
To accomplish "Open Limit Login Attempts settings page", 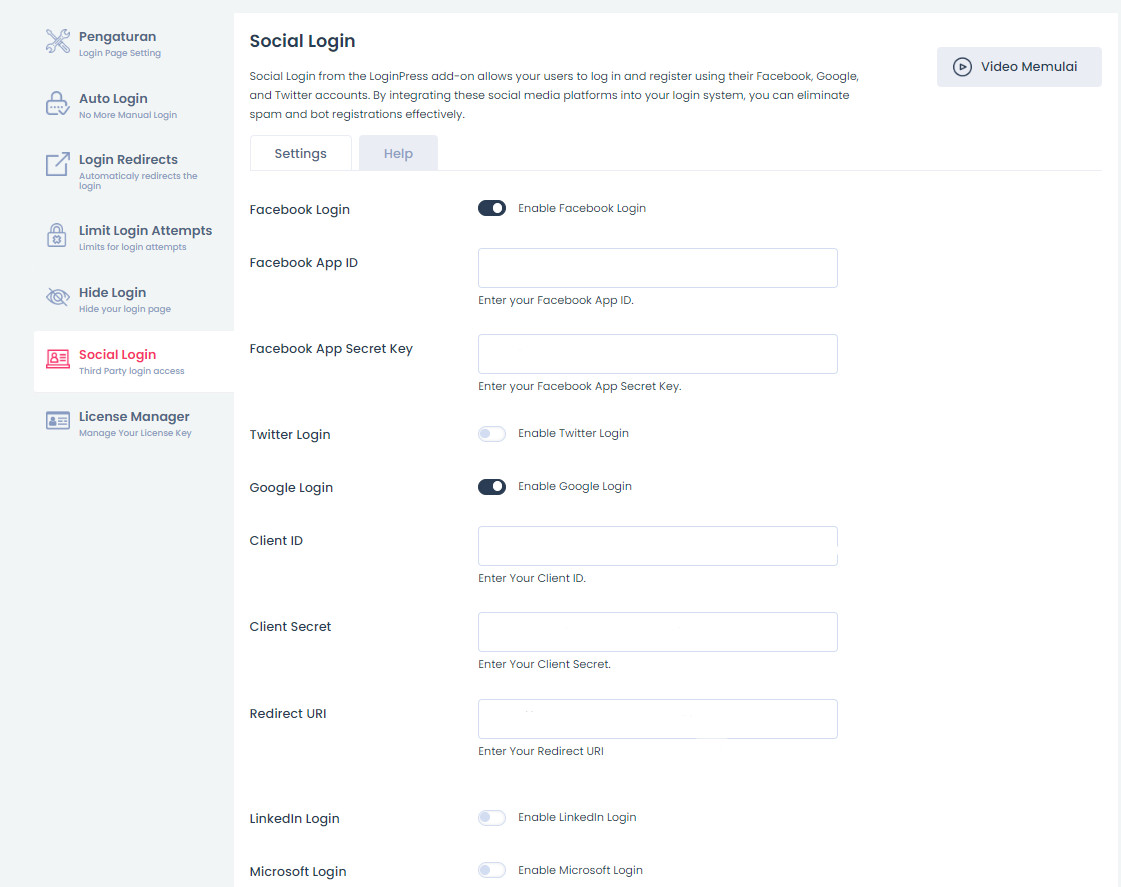I will (145, 231).
